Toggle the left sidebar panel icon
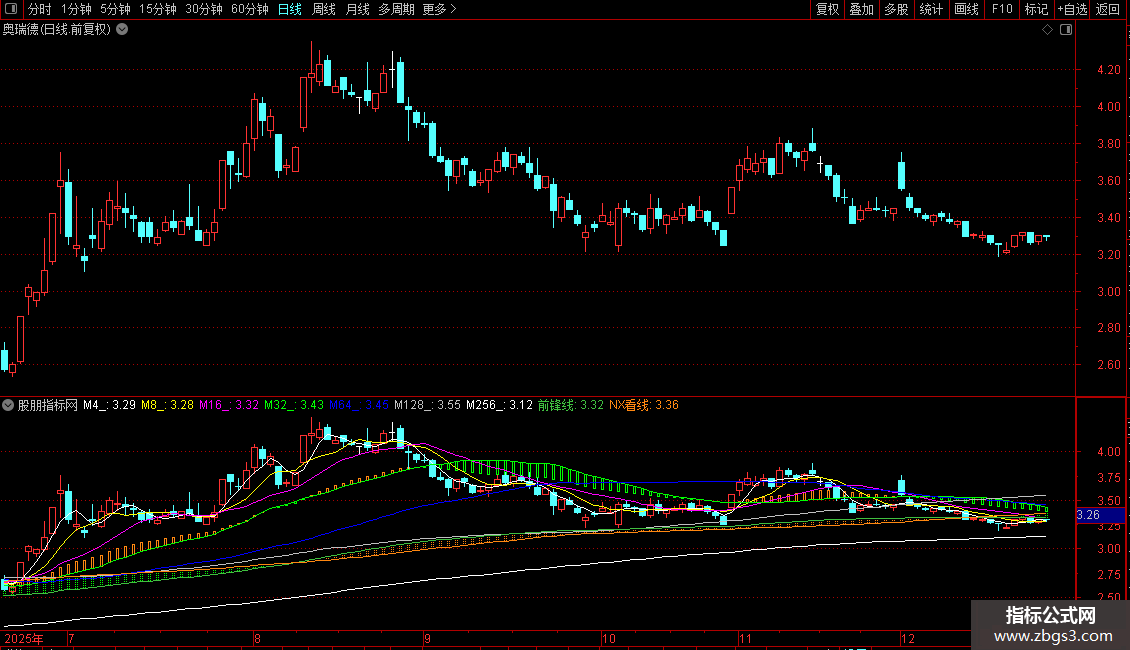 pyautogui.click(x=11, y=9)
